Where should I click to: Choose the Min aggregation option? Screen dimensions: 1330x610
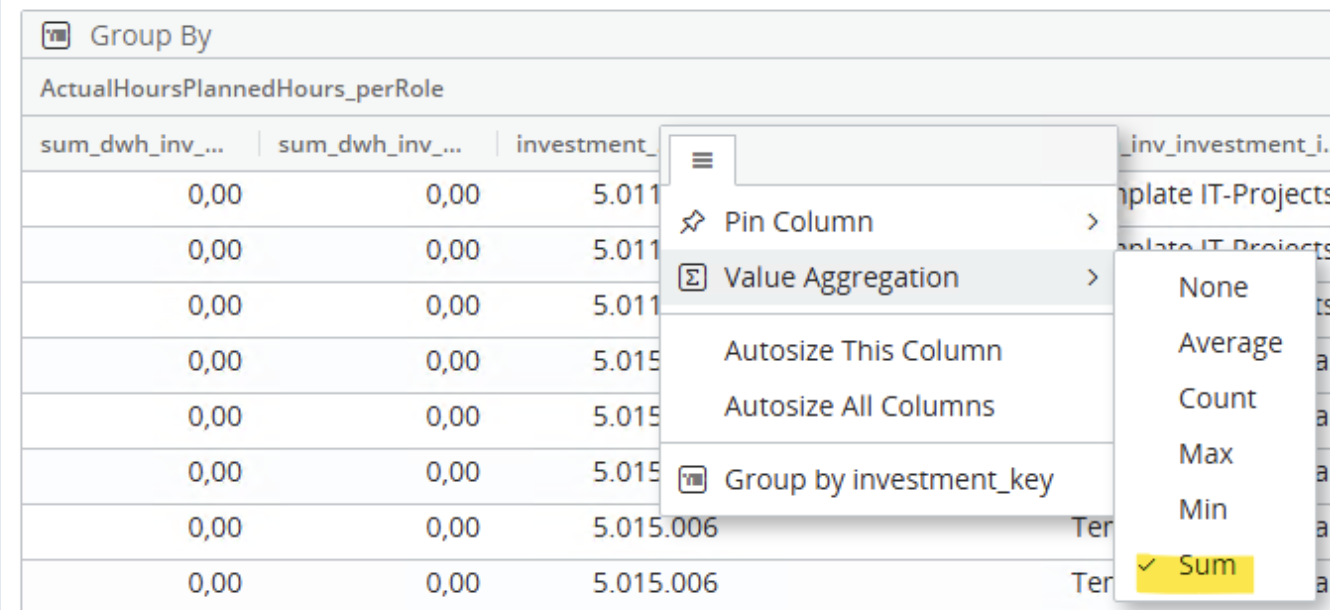1203,510
